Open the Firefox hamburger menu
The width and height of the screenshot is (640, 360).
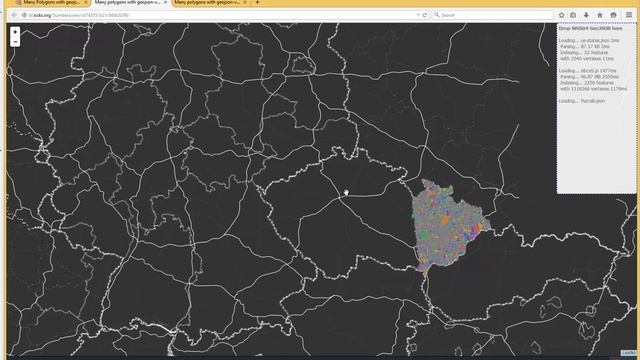pos(629,15)
